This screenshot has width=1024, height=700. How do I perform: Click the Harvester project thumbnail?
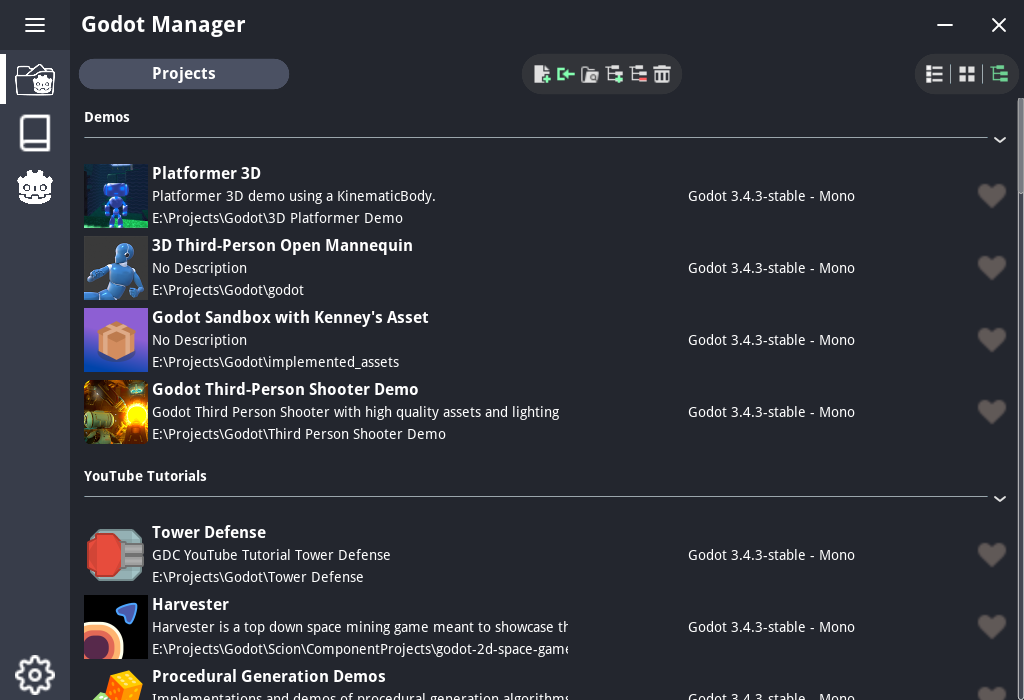pyautogui.click(x=115, y=627)
